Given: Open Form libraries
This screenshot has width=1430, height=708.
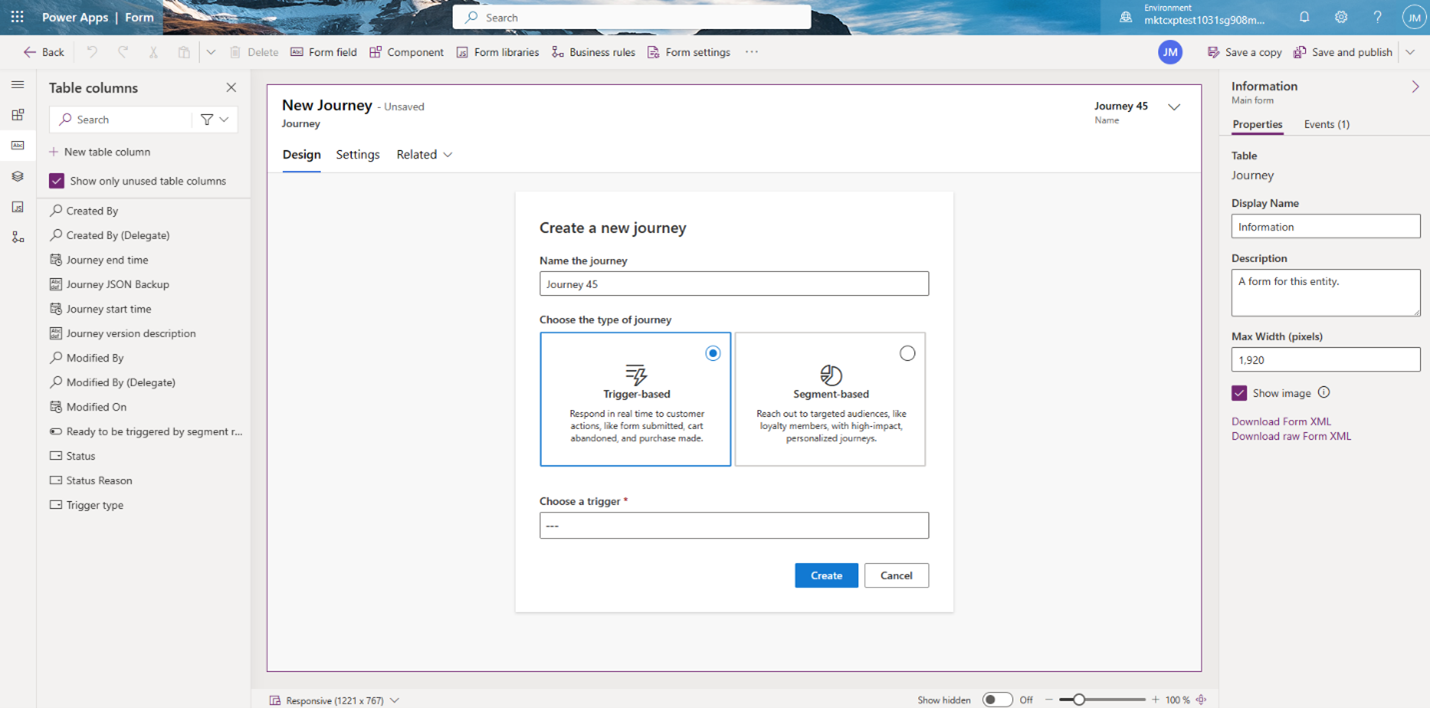Looking at the screenshot, I should (497, 52).
